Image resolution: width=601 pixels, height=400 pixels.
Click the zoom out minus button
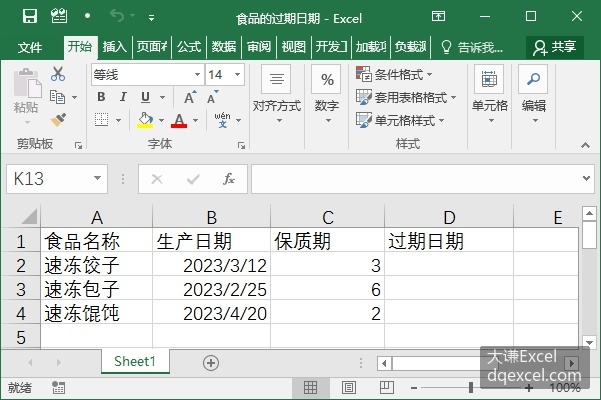[x=414, y=388]
